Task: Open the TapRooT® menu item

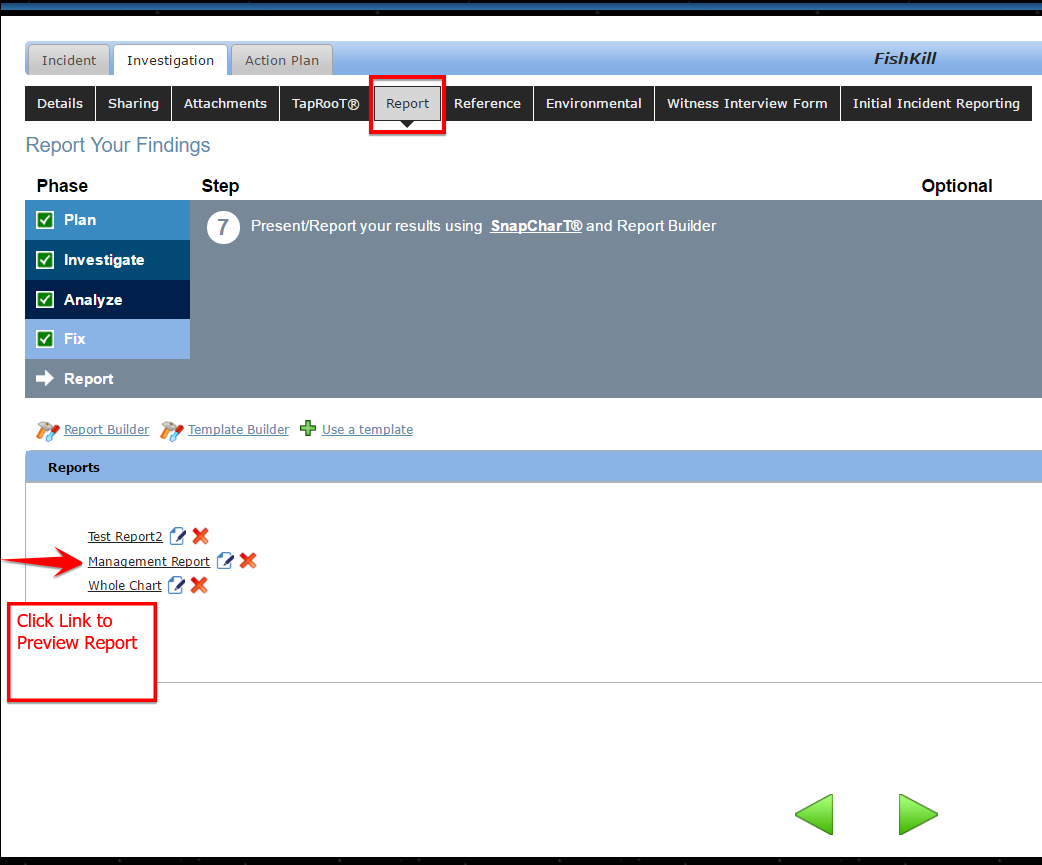Action: pos(325,103)
